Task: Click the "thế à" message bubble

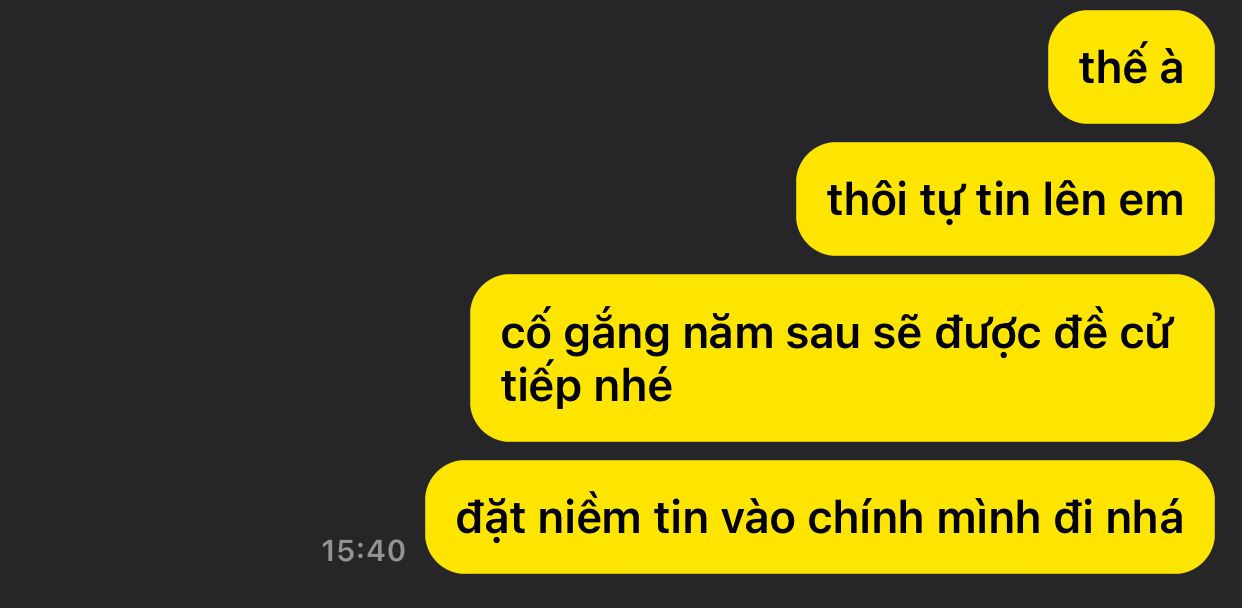Action: [x=1131, y=67]
